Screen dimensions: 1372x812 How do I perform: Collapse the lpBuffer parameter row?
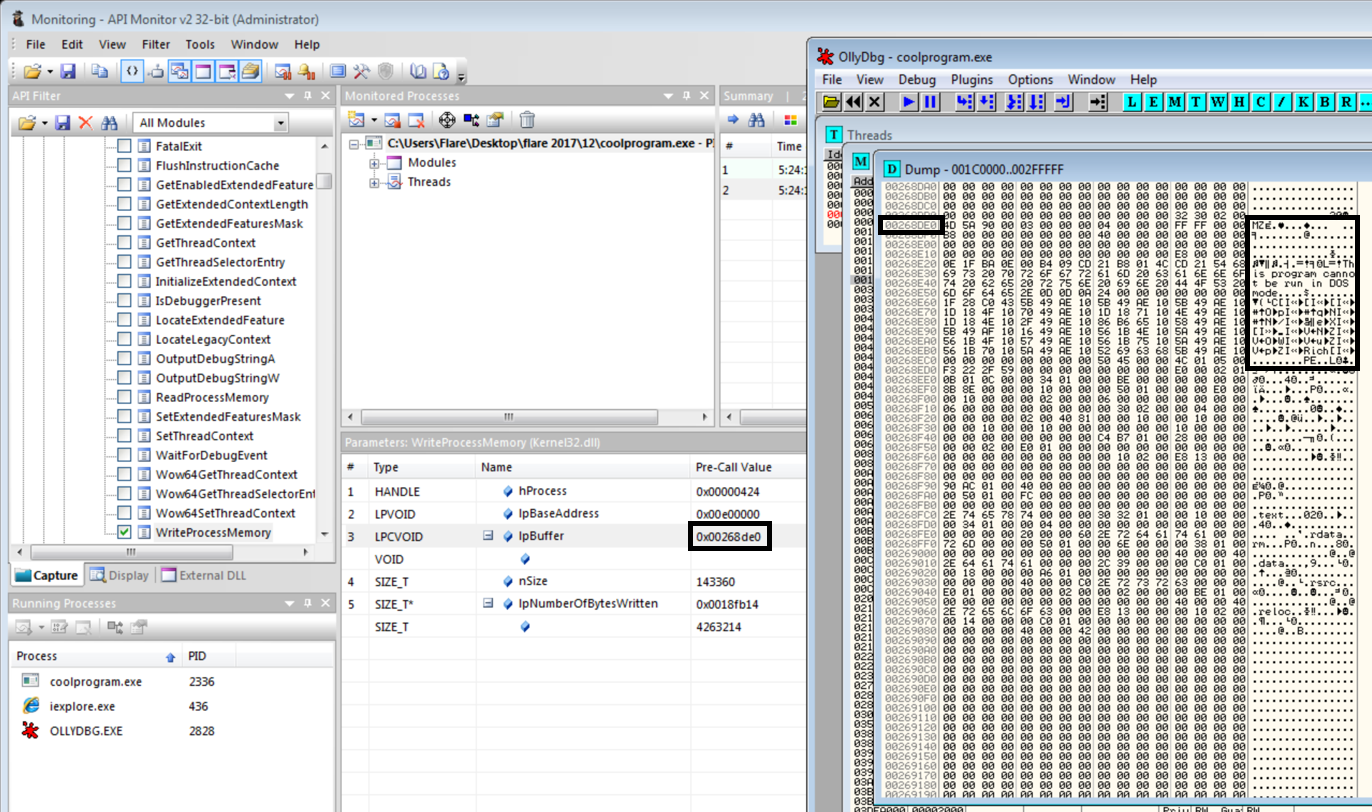488,536
